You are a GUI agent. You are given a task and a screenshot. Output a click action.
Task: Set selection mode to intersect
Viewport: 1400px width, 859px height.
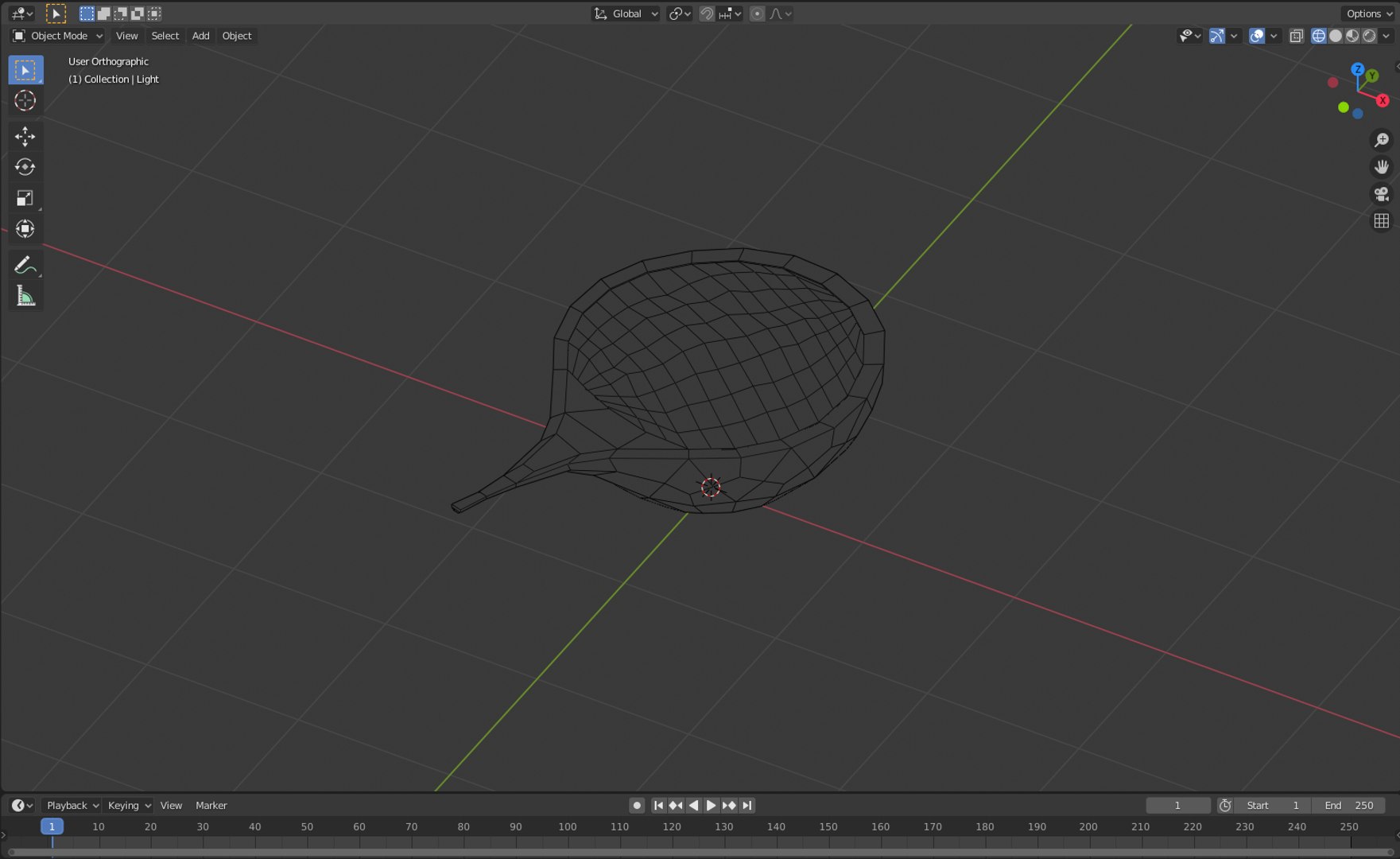(x=154, y=14)
